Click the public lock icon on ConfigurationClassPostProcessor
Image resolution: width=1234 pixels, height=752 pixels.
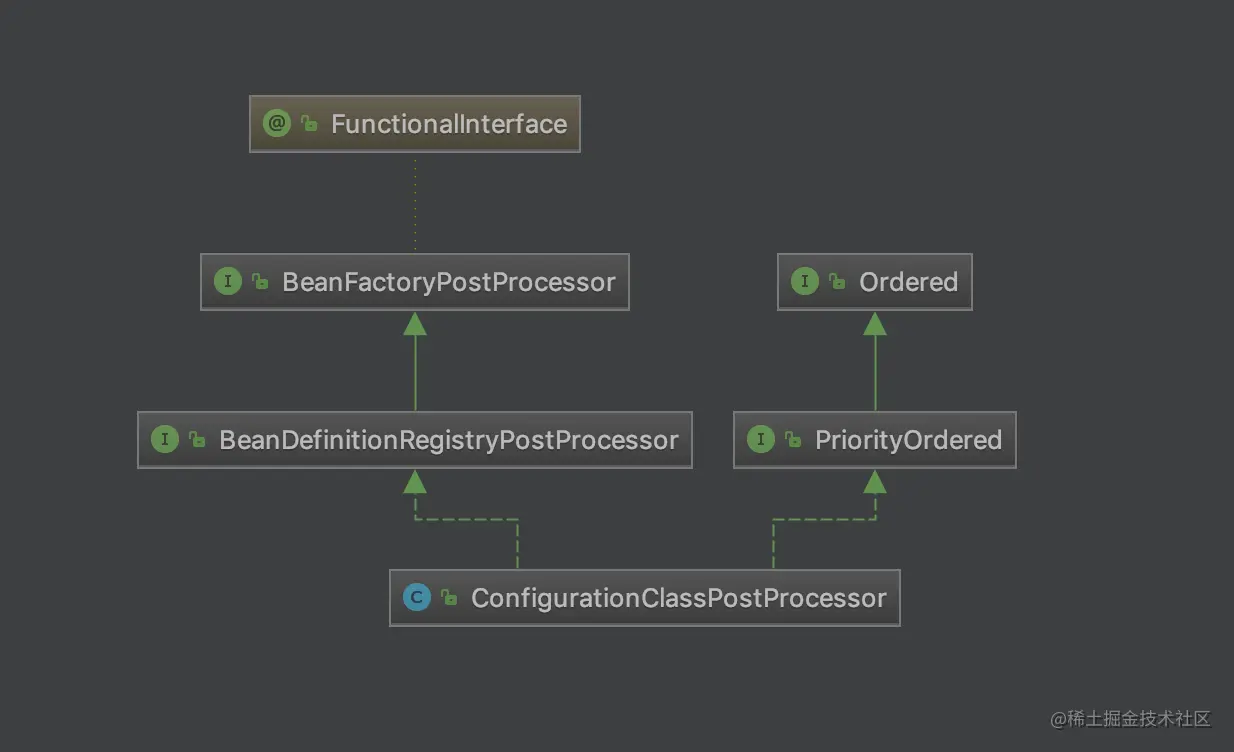(449, 598)
